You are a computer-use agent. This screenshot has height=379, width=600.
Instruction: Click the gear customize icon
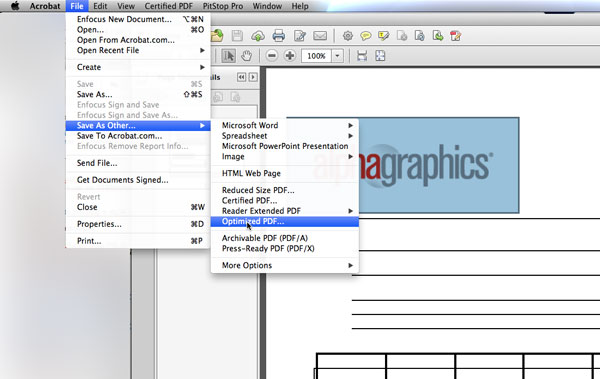coord(347,36)
